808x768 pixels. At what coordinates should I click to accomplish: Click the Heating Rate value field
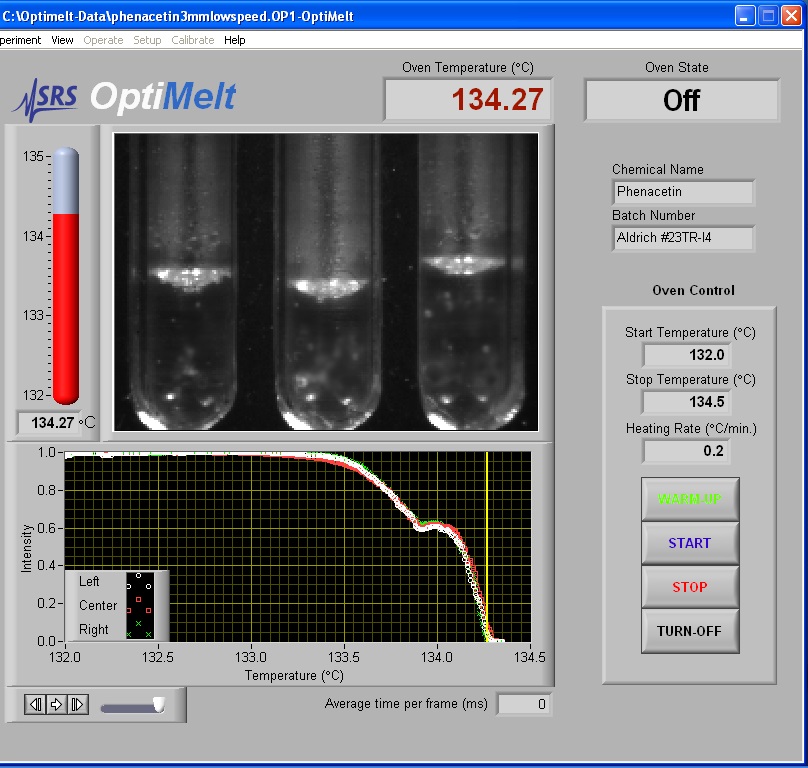pos(685,451)
